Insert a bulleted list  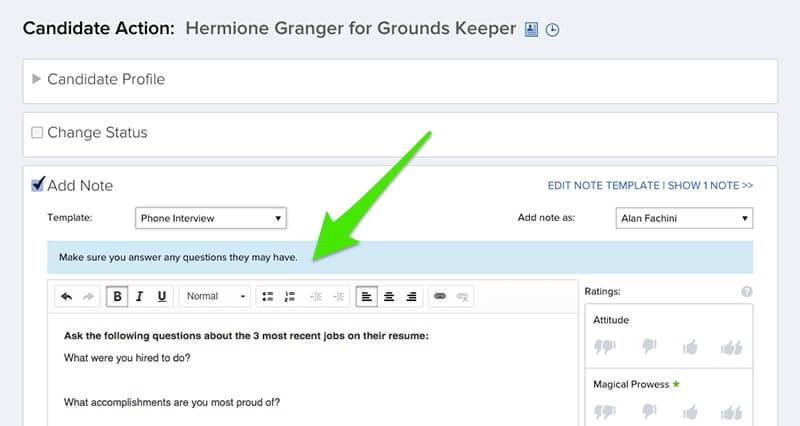click(267, 296)
